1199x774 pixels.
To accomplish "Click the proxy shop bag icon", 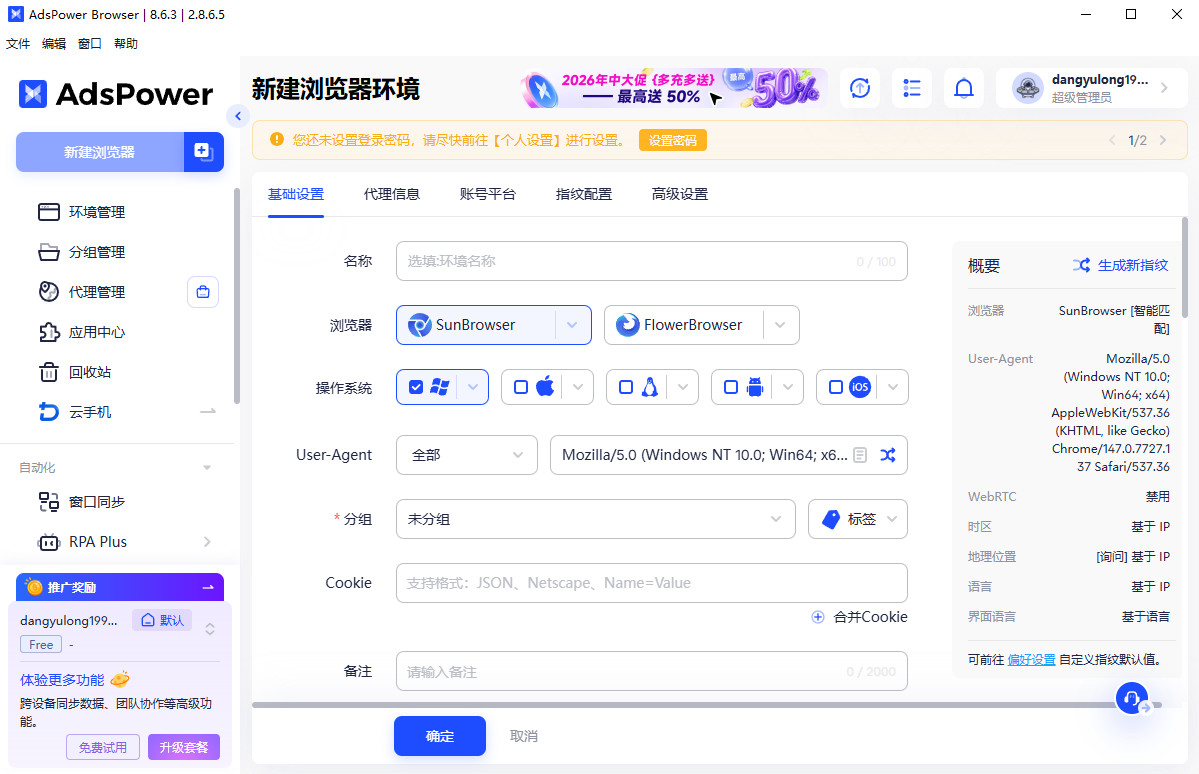I will (203, 291).
